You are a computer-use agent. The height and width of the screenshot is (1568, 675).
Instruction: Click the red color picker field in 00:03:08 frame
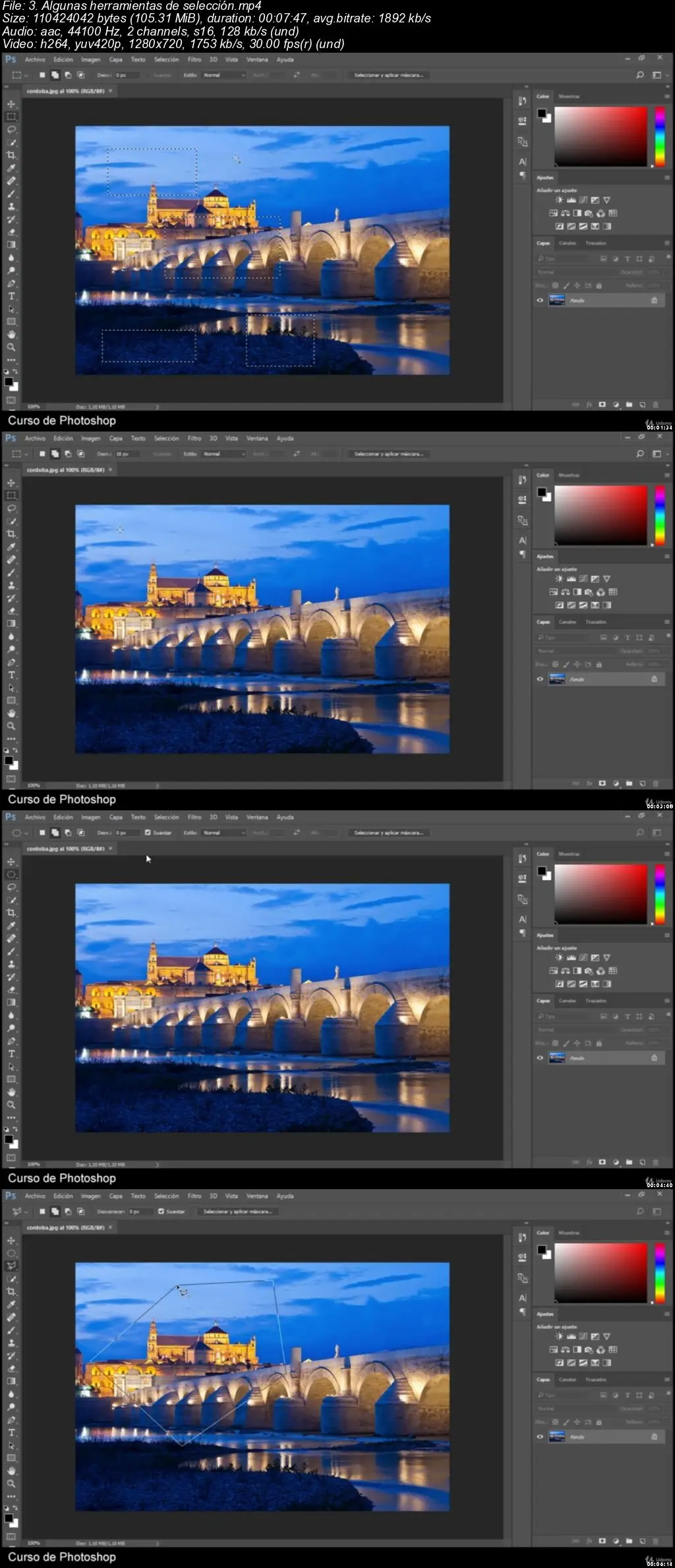click(x=601, y=515)
